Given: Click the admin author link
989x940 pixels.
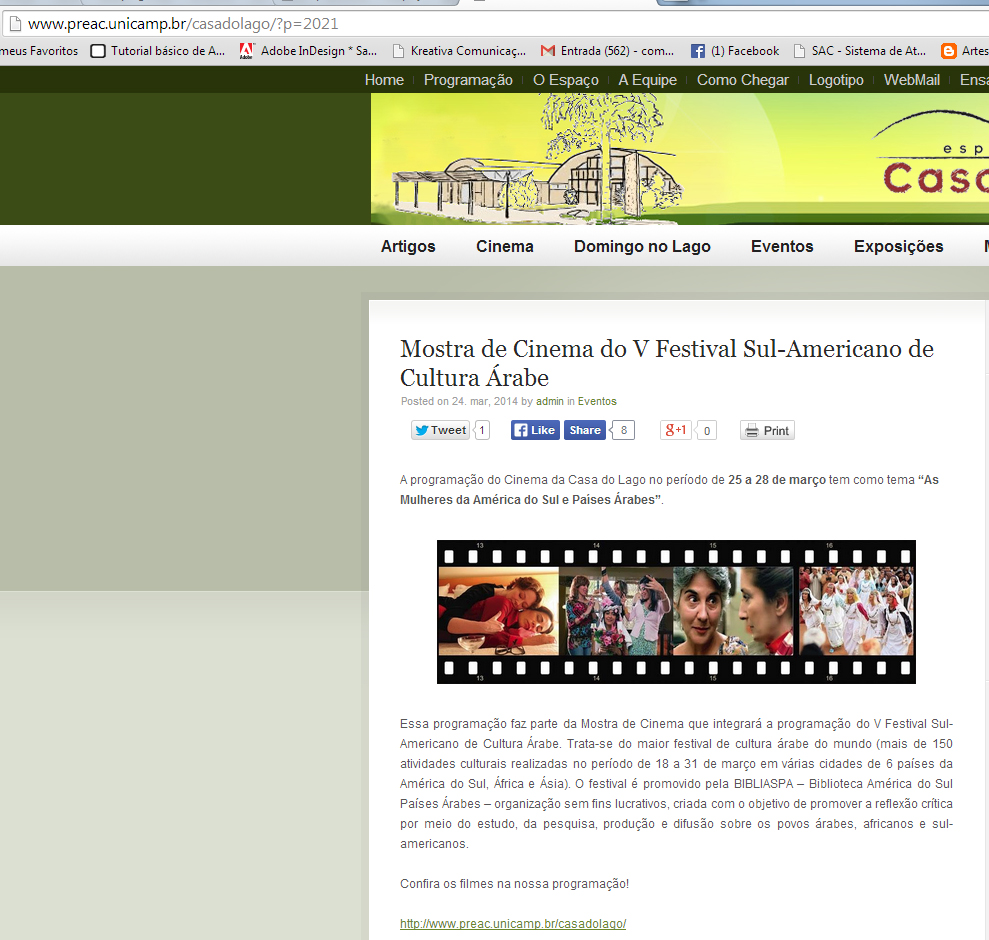Looking at the screenshot, I should (x=550, y=401).
